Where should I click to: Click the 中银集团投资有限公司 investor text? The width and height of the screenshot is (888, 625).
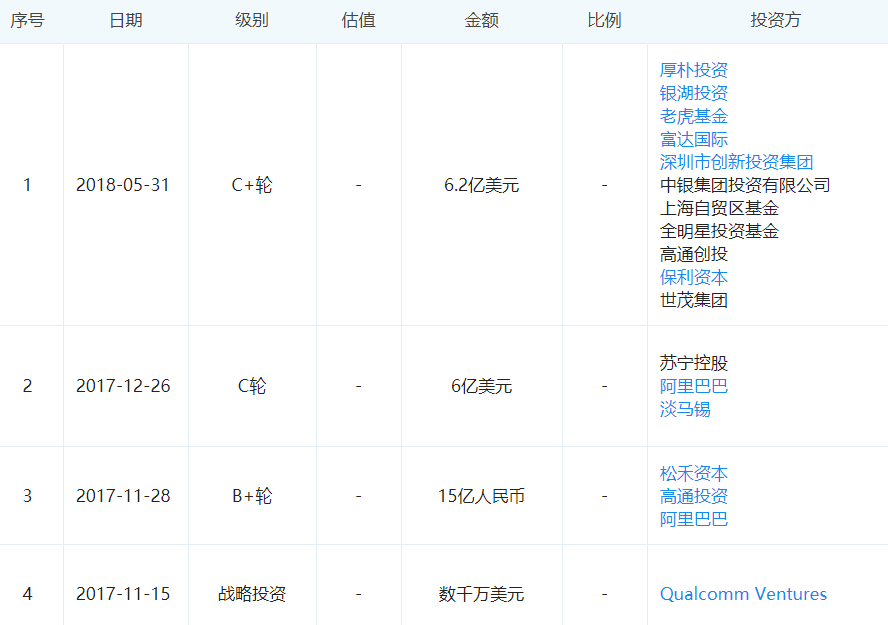(x=745, y=185)
